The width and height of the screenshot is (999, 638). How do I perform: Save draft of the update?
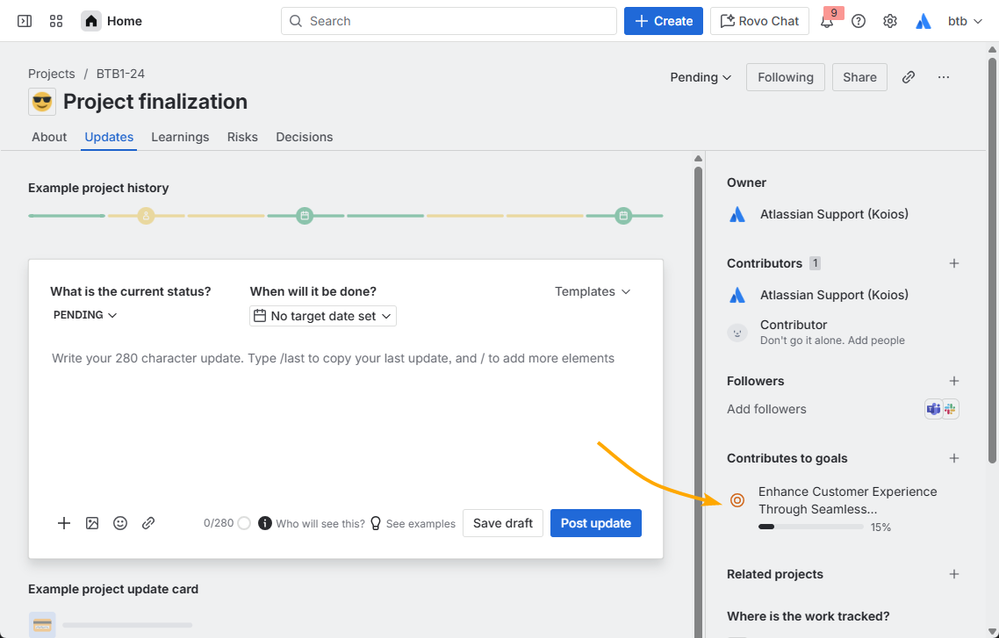coord(503,523)
